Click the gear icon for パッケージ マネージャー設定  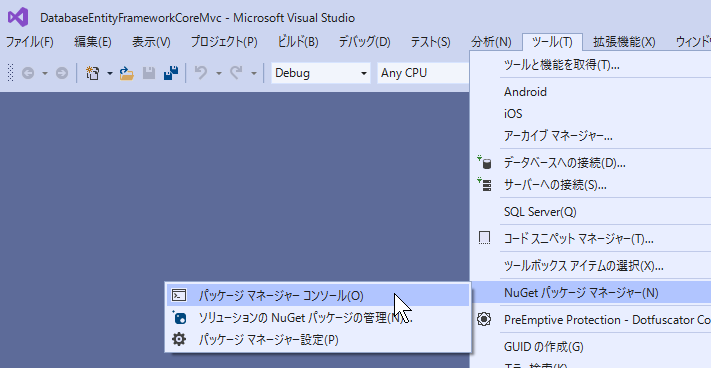[179, 339]
